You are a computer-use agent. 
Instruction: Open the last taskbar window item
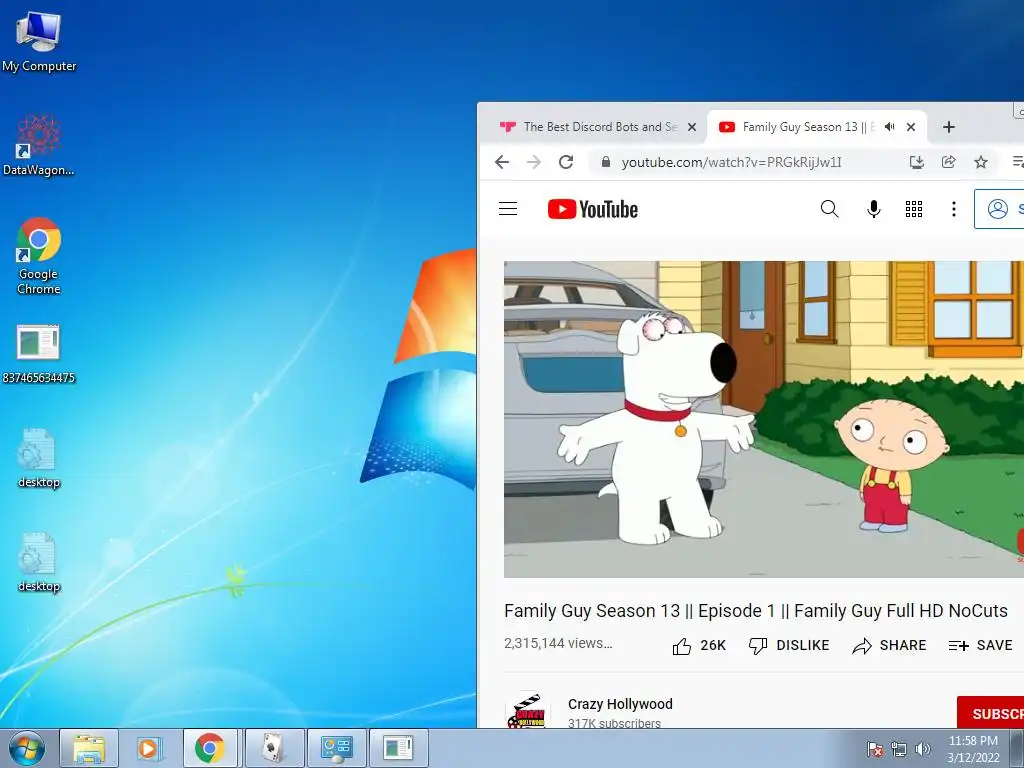click(398, 748)
